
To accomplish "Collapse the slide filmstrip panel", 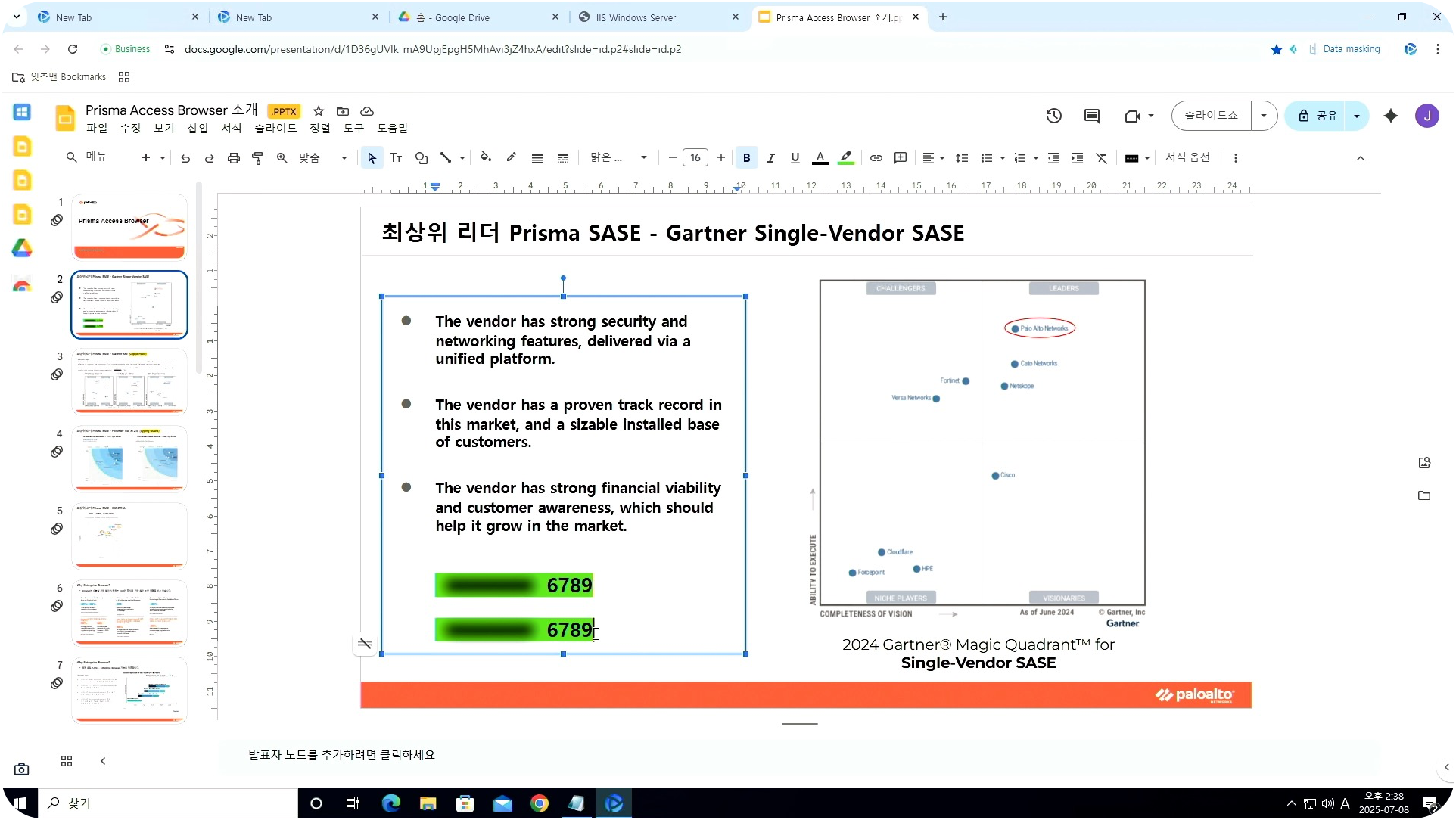I will point(103,762).
